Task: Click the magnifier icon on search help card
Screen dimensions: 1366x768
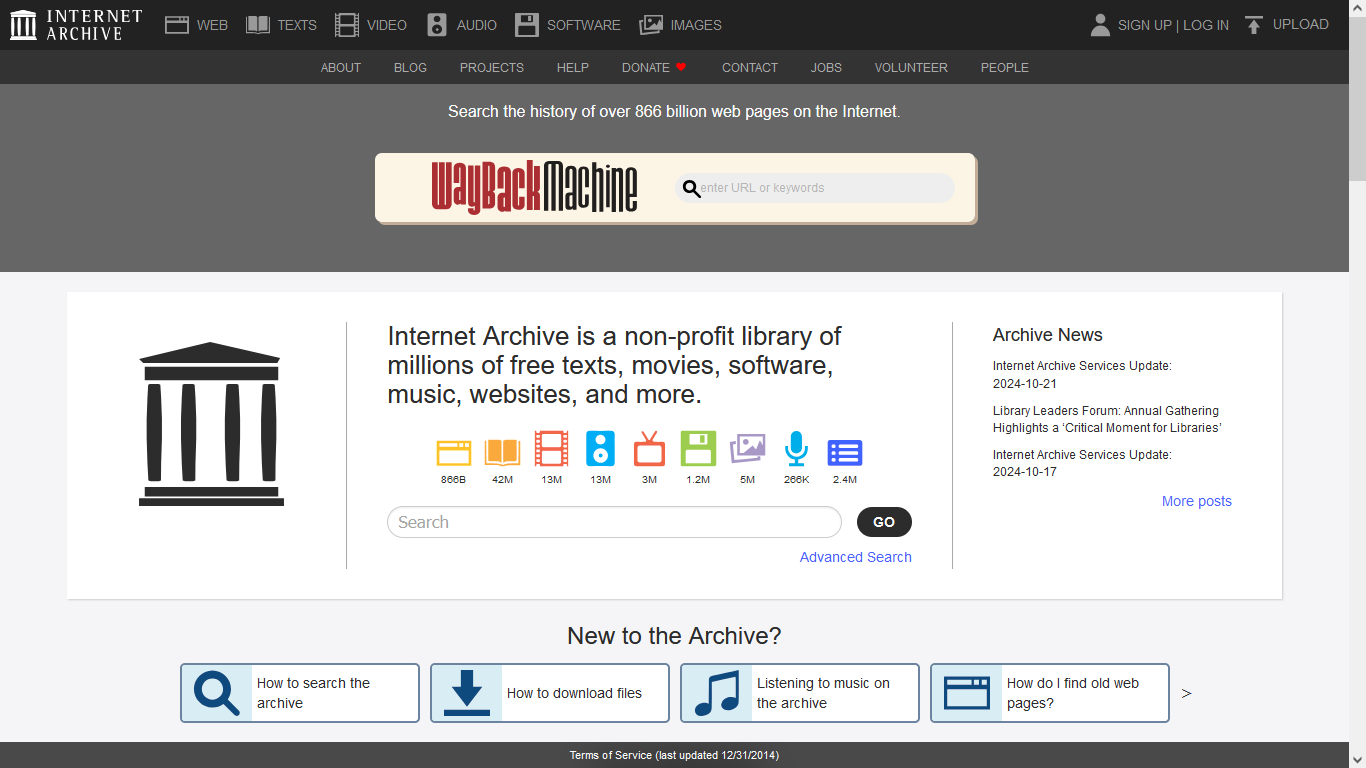Action: coord(217,692)
